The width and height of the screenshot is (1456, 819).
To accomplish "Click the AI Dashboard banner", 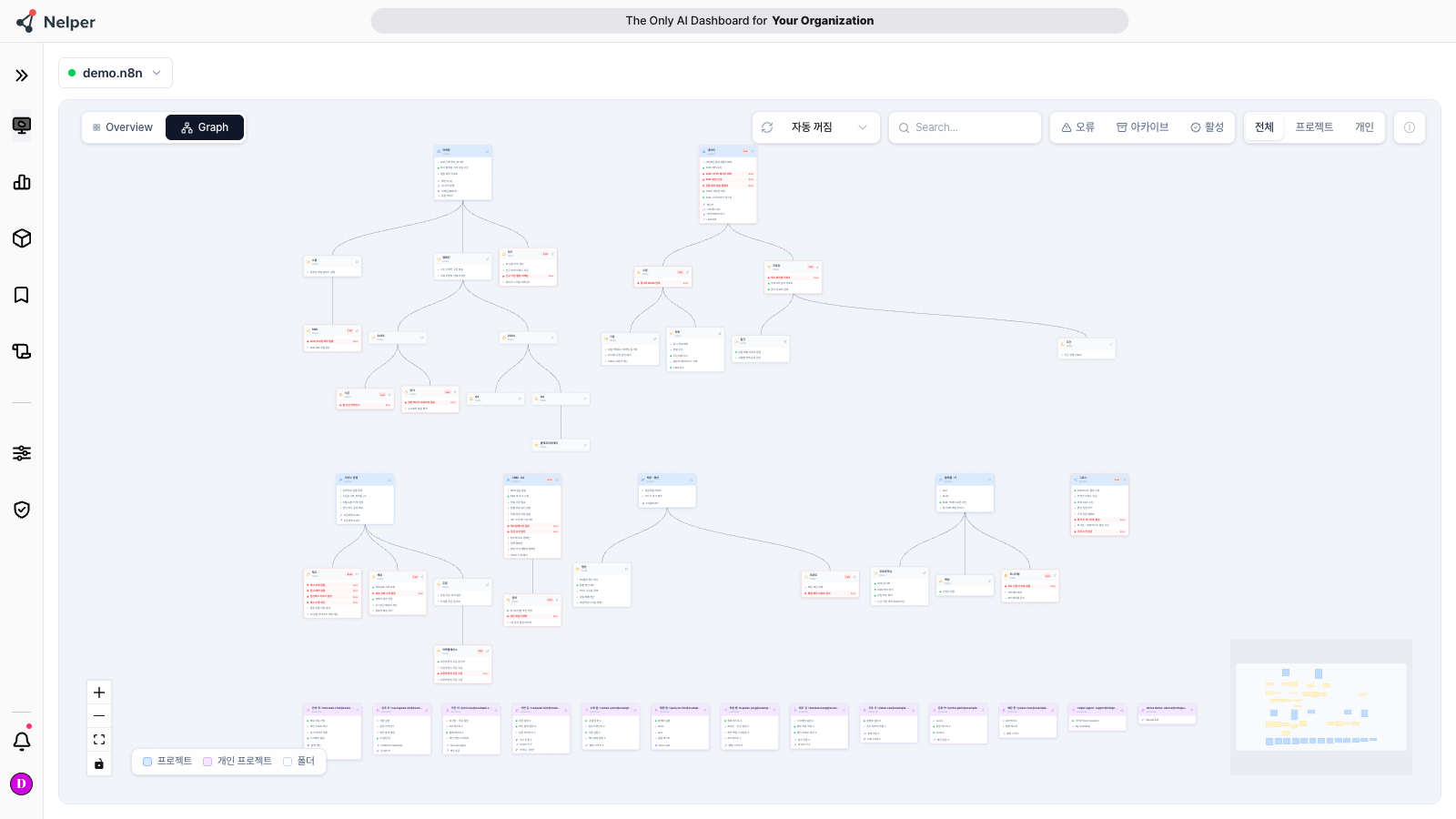I will point(750,21).
